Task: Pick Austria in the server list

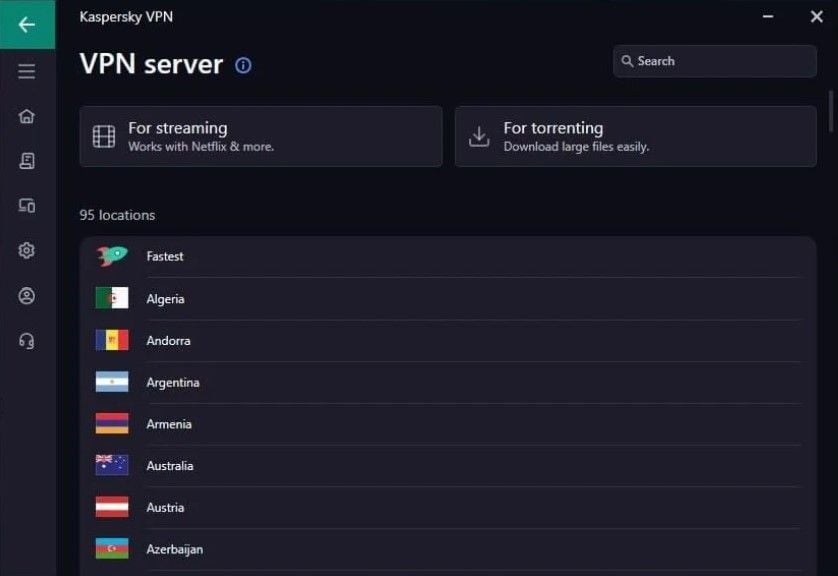Action: tap(448, 507)
